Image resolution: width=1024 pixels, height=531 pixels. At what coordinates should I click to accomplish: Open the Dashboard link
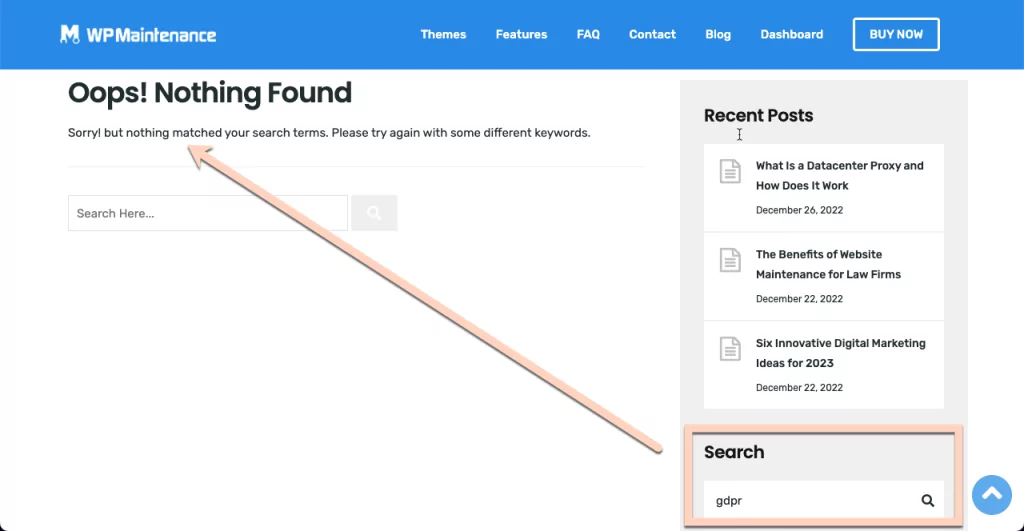[x=792, y=35]
